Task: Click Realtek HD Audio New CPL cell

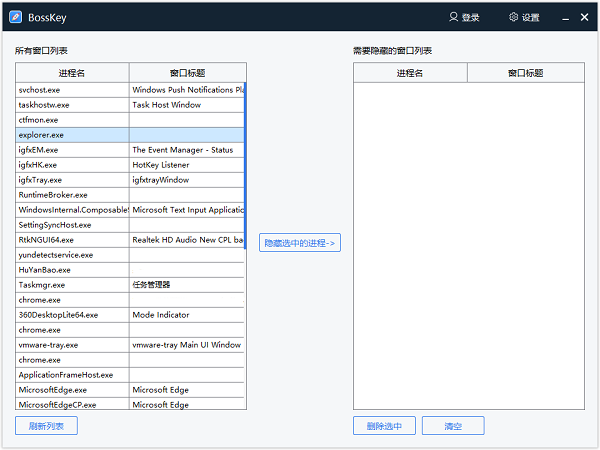Action: point(187,240)
